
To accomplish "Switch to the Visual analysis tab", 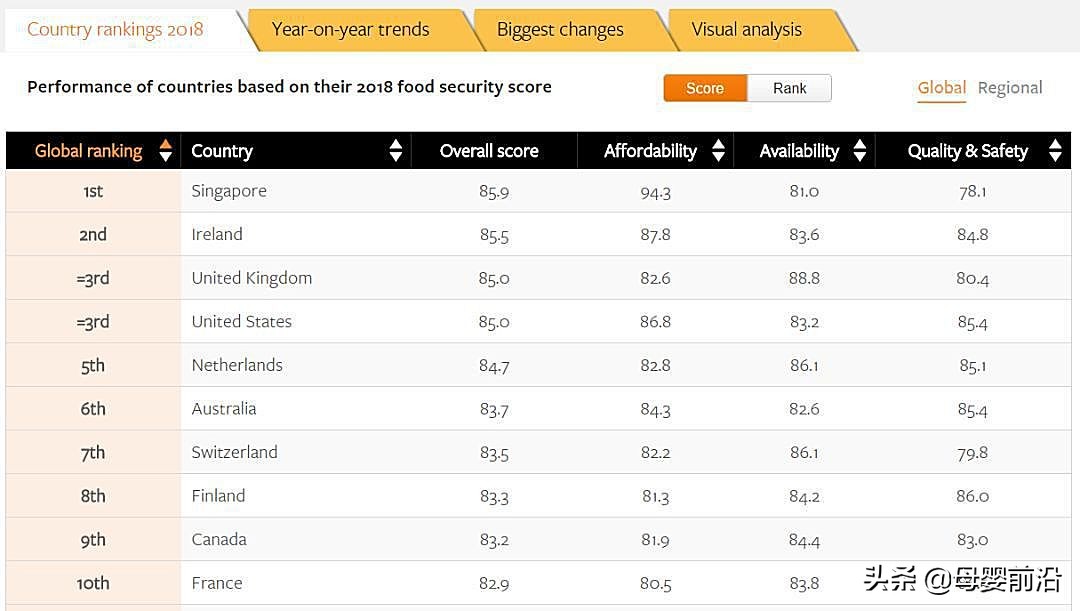I will pyautogui.click(x=746, y=30).
